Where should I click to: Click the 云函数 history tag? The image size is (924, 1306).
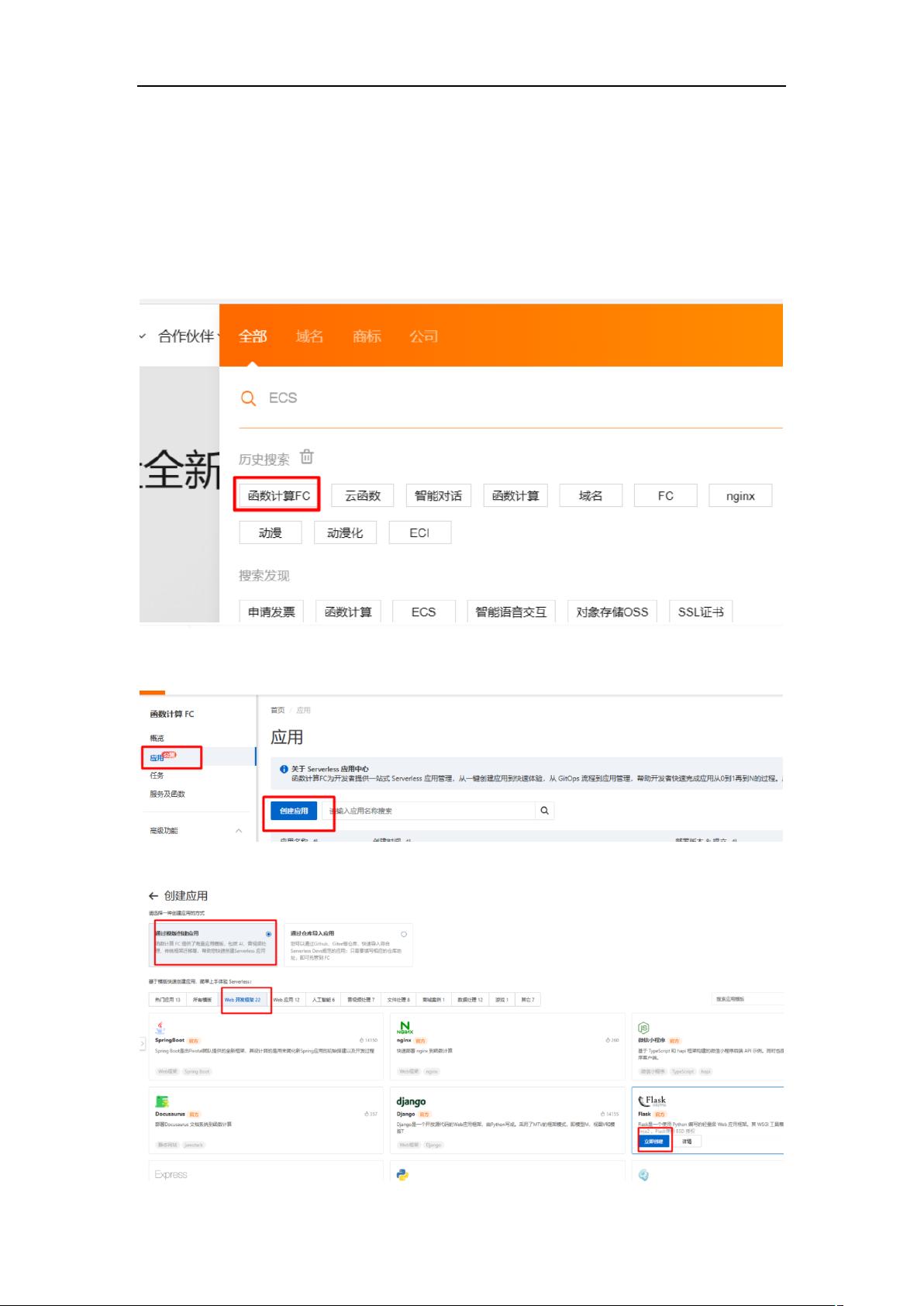(363, 496)
